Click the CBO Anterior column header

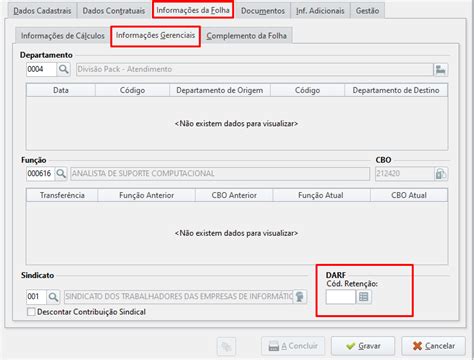coord(234,195)
